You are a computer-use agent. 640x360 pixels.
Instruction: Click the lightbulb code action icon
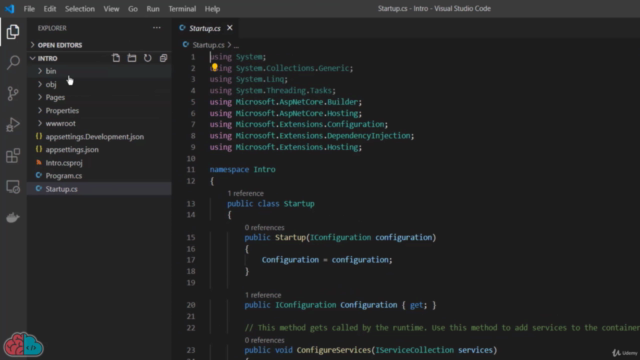pos(215,67)
